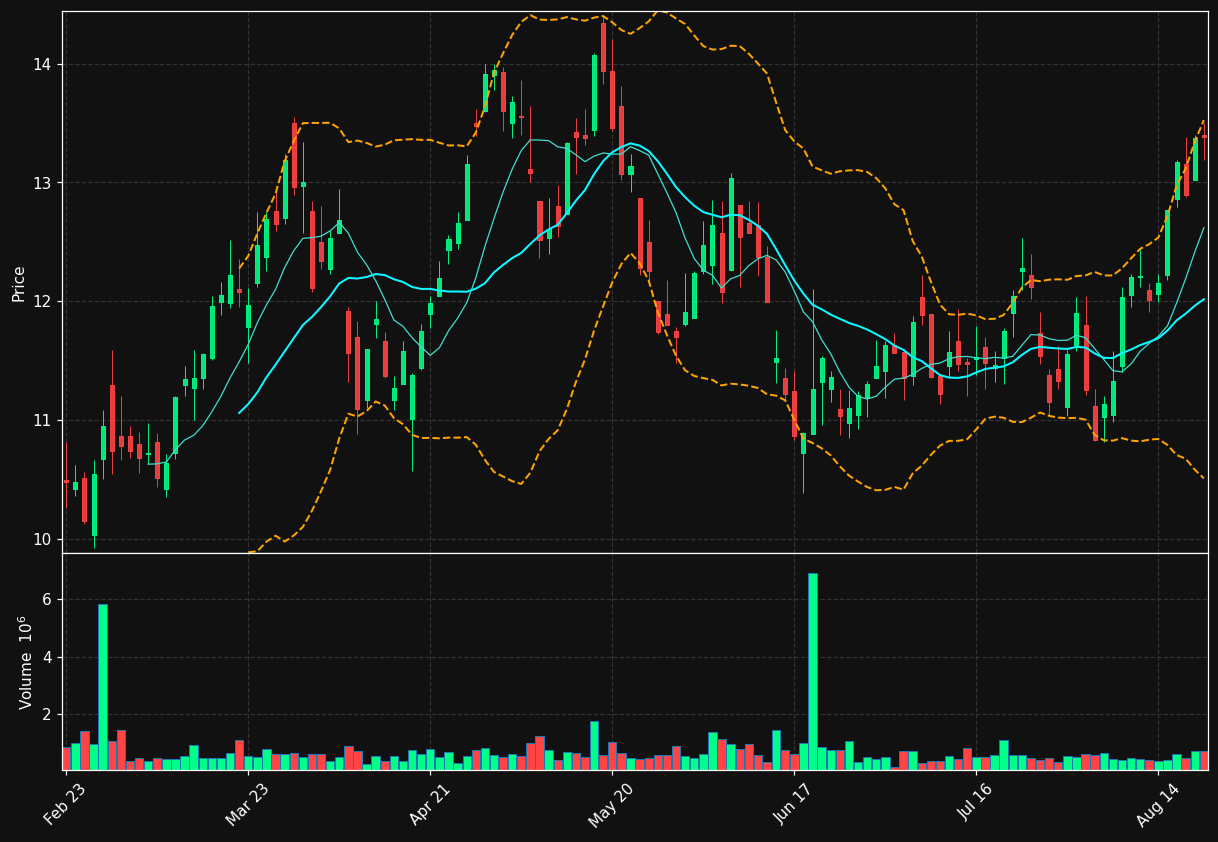Click the price axis value 10
Screen dimensions: 1218x842
pyautogui.click(x=44, y=539)
